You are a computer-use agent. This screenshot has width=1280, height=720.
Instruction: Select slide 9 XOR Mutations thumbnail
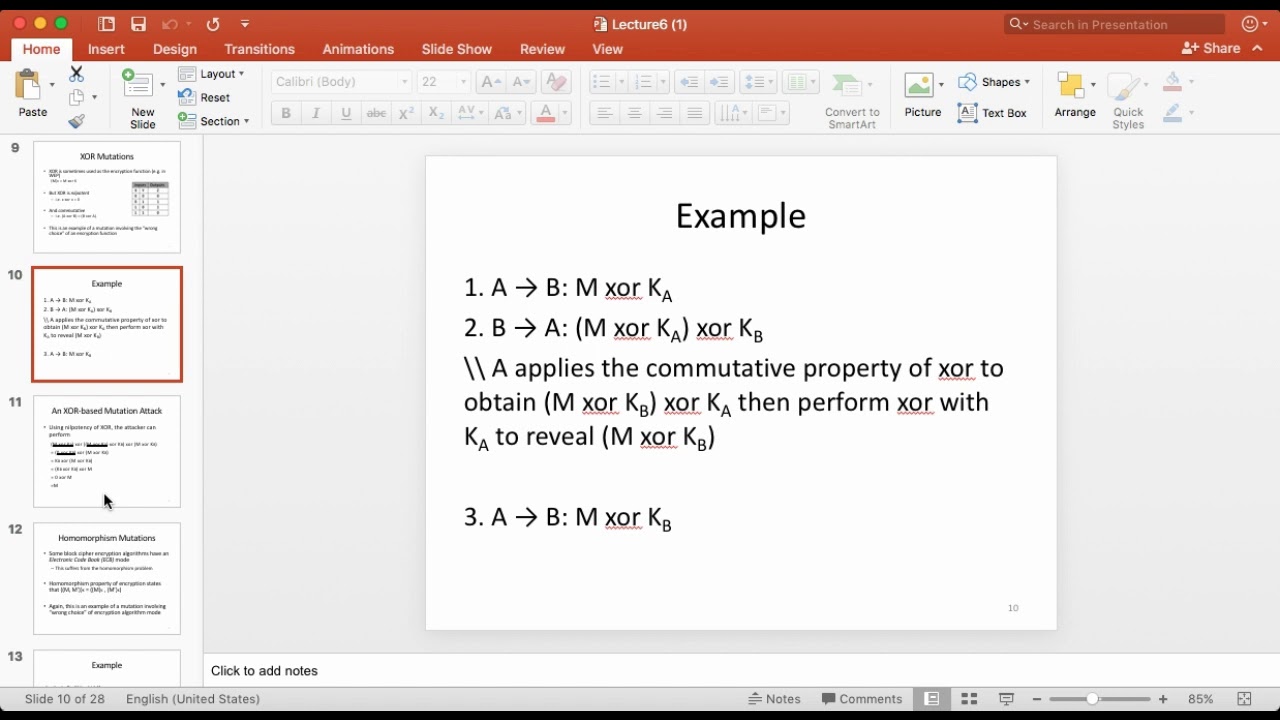tap(107, 197)
